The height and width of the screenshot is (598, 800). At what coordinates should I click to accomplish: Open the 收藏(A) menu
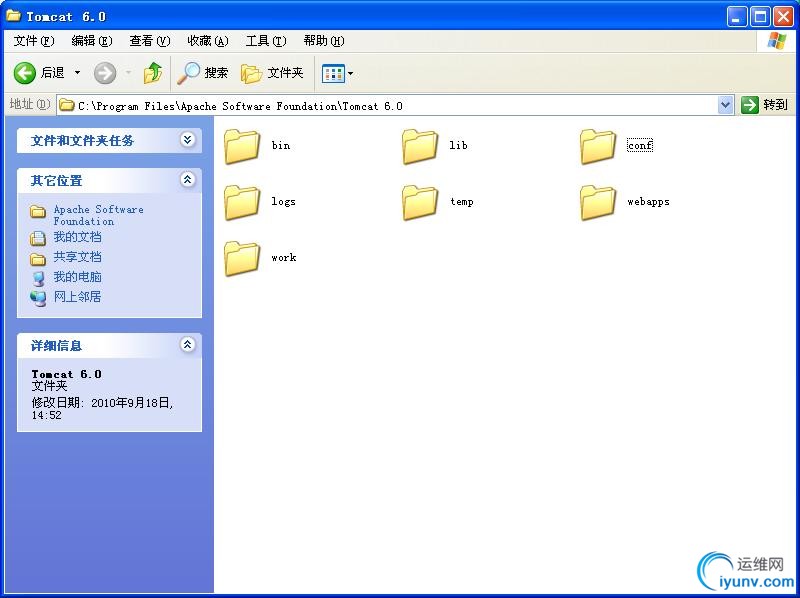coord(208,41)
